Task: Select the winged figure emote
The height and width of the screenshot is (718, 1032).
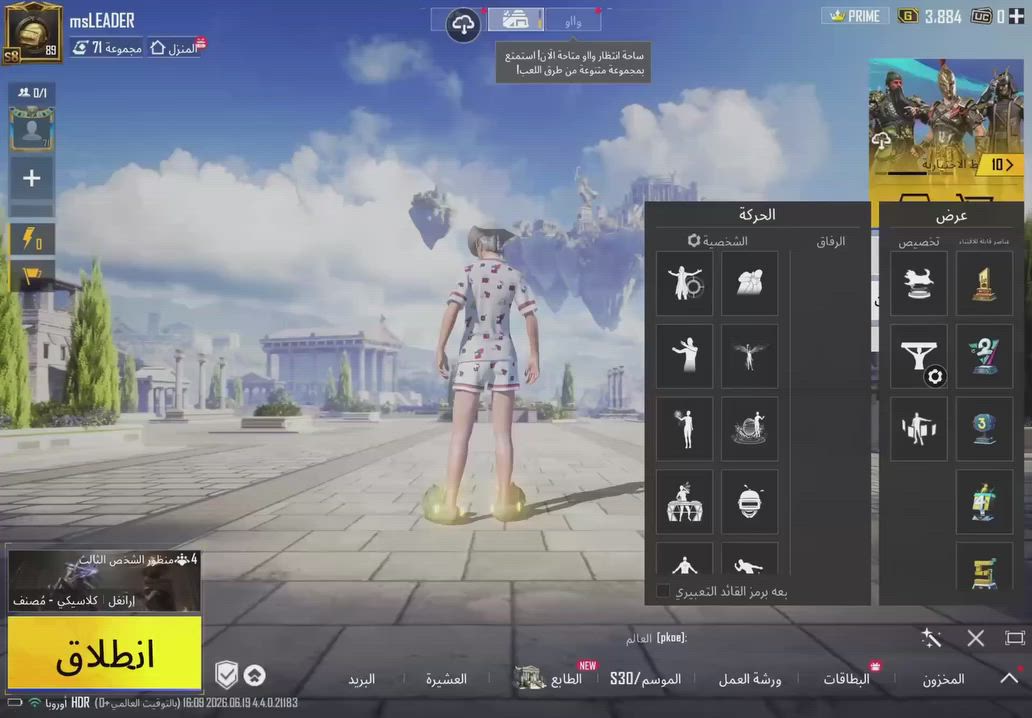Action: [750, 356]
